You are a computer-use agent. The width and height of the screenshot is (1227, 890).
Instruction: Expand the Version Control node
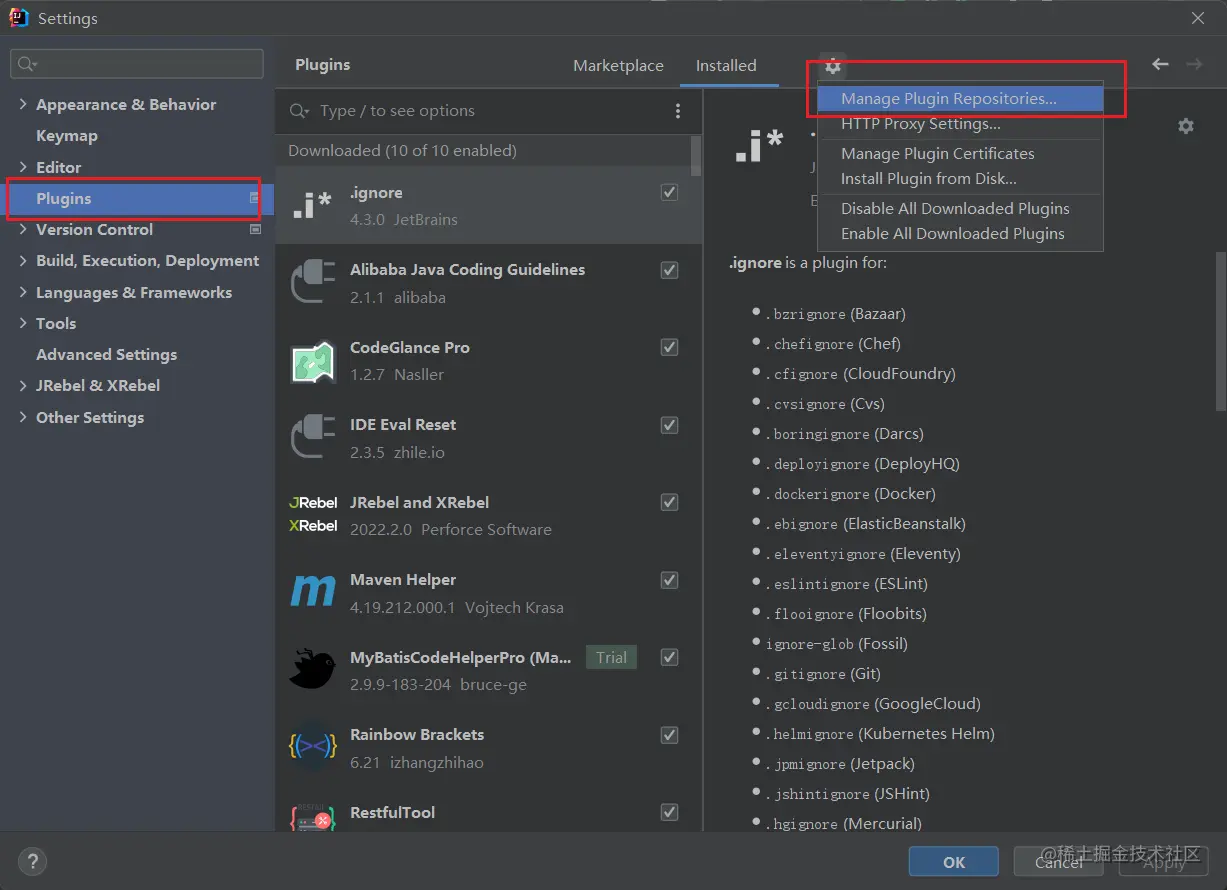[x=23, y=229]
